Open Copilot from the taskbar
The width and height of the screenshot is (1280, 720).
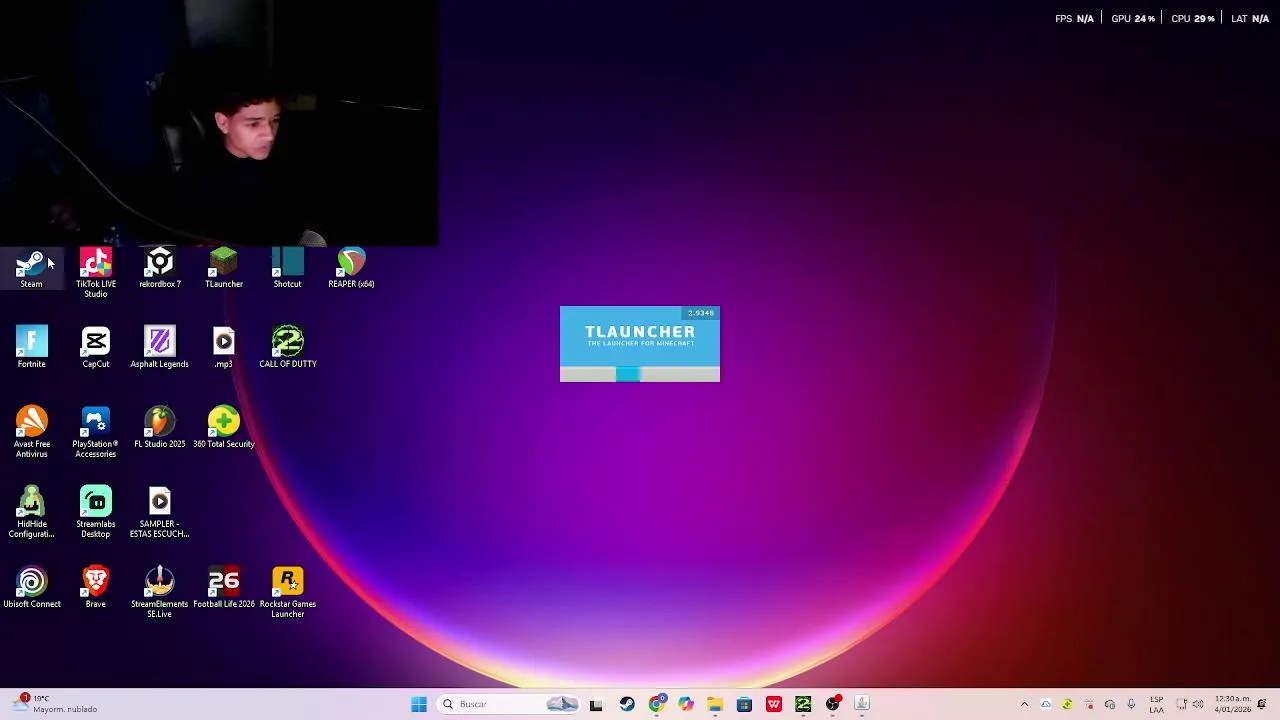click(685, 704)
